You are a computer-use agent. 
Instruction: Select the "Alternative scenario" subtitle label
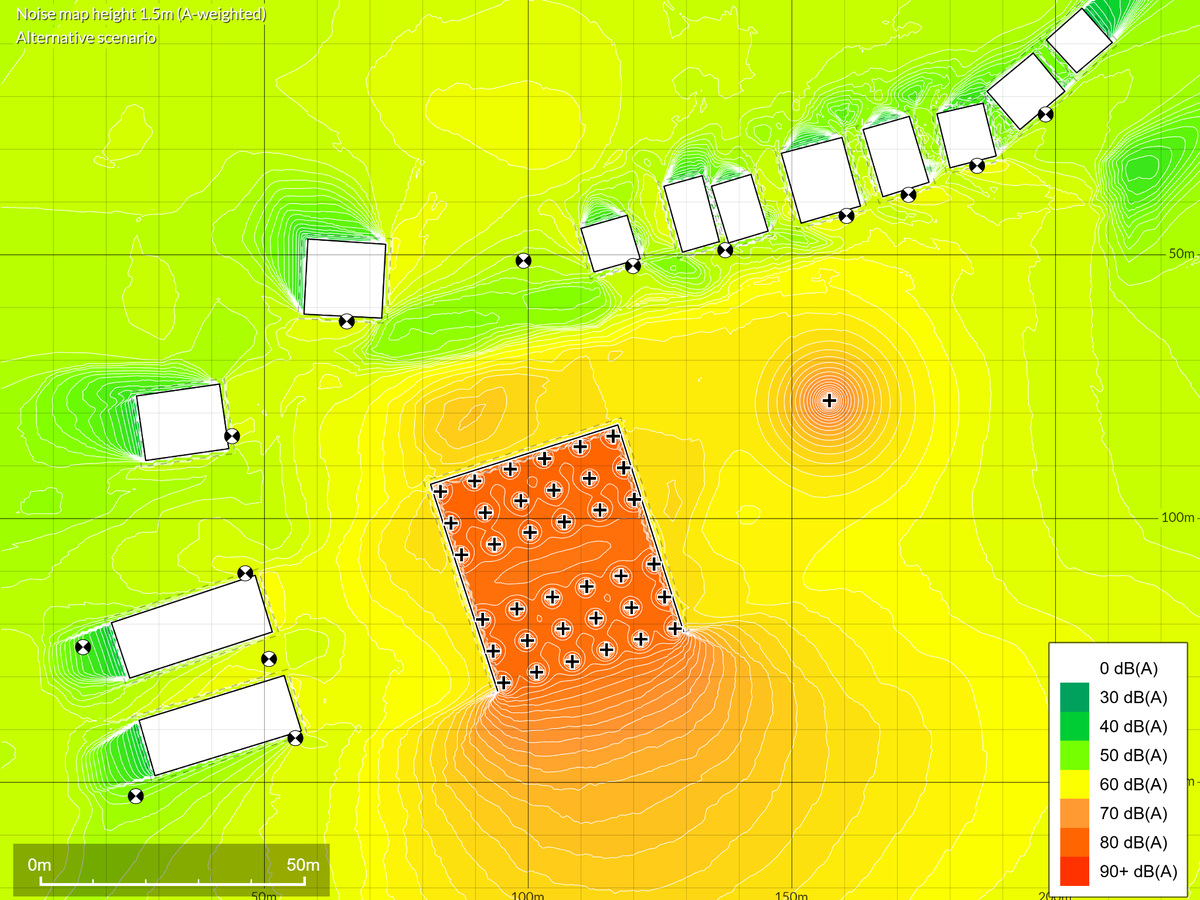[x=86, y=38]
